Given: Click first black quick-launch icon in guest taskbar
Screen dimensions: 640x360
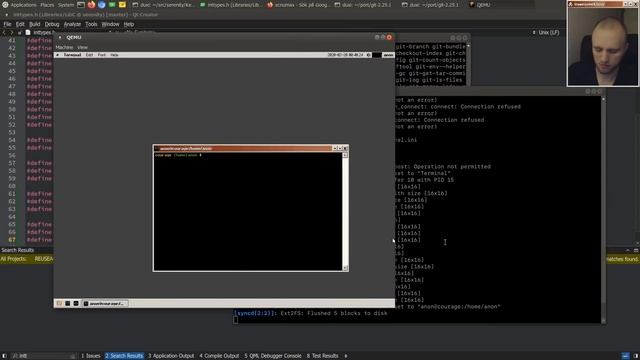Looking at the screenshot, I should point(68,303).
